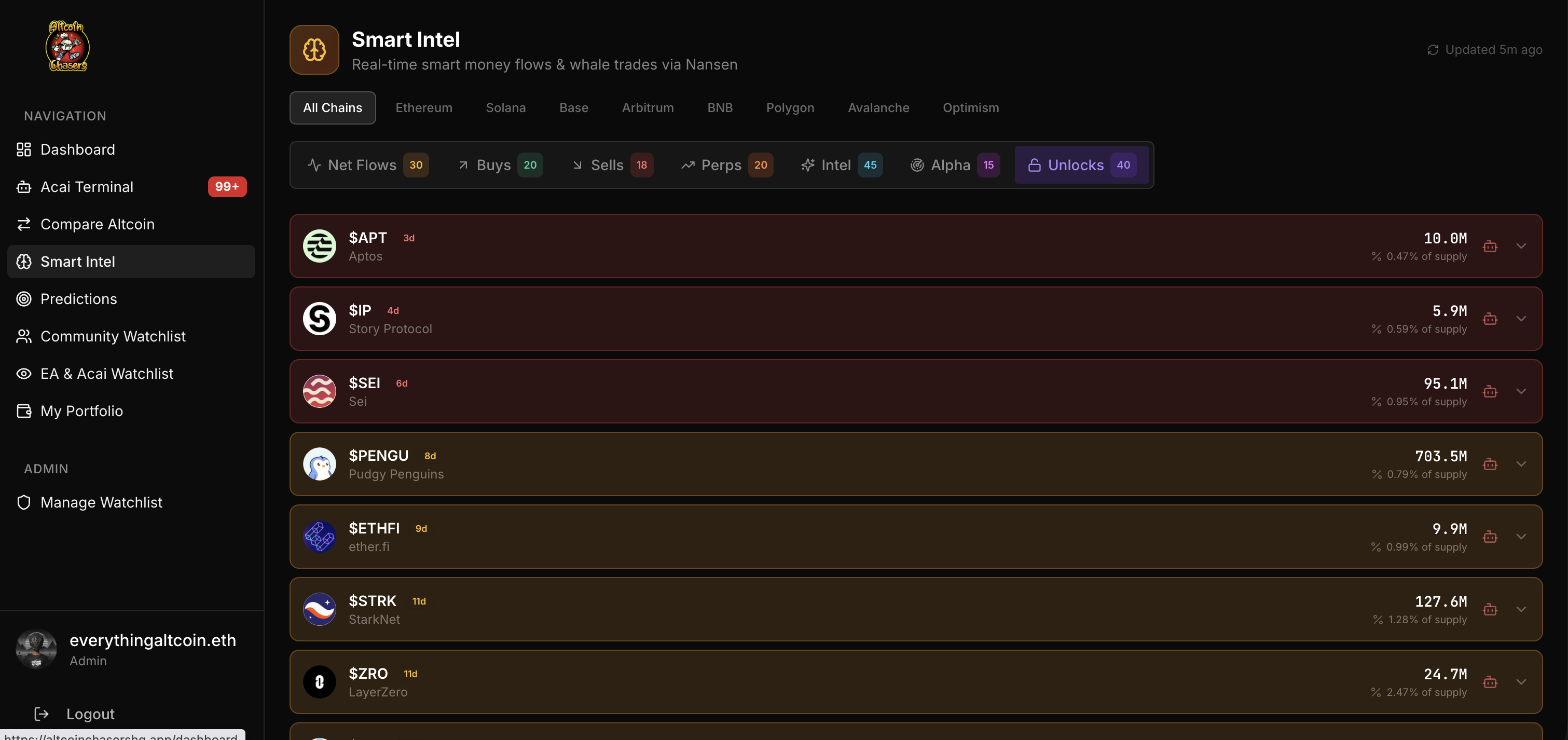Expand the $PENGU Pudgy Penguins row

[1522, 464]
